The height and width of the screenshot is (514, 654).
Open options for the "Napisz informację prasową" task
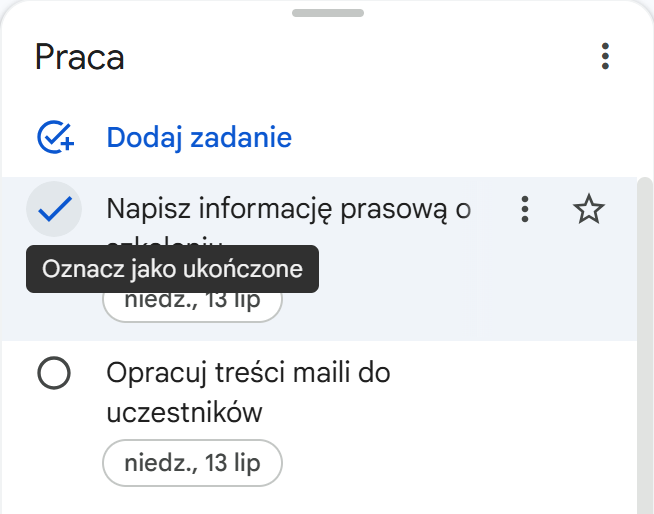(x=524, y=209)
